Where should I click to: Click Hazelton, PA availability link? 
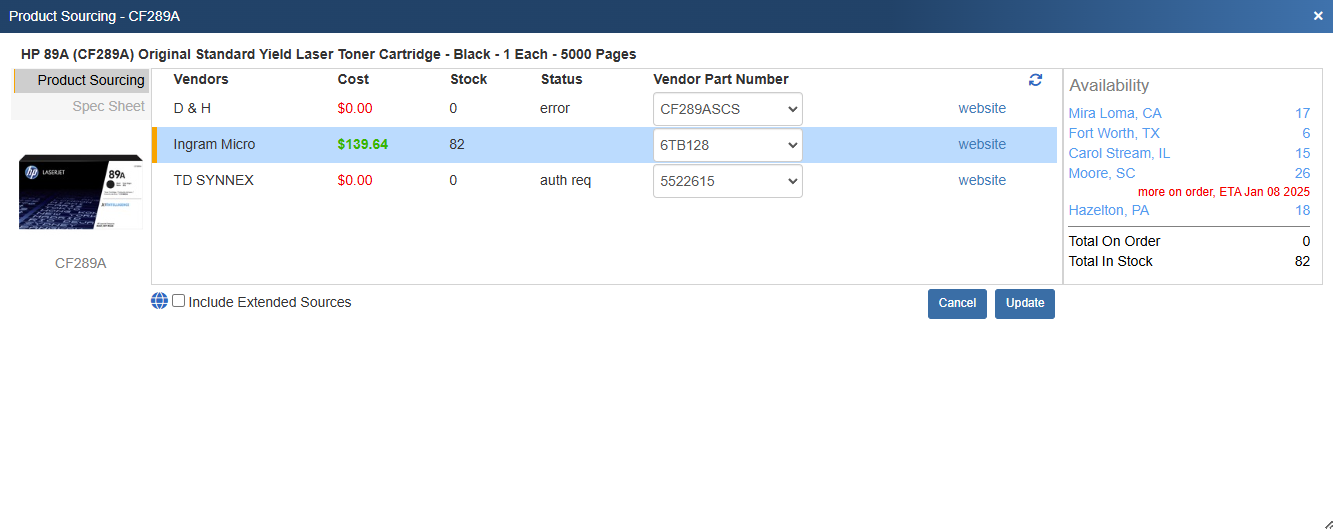click(1109, 211)
